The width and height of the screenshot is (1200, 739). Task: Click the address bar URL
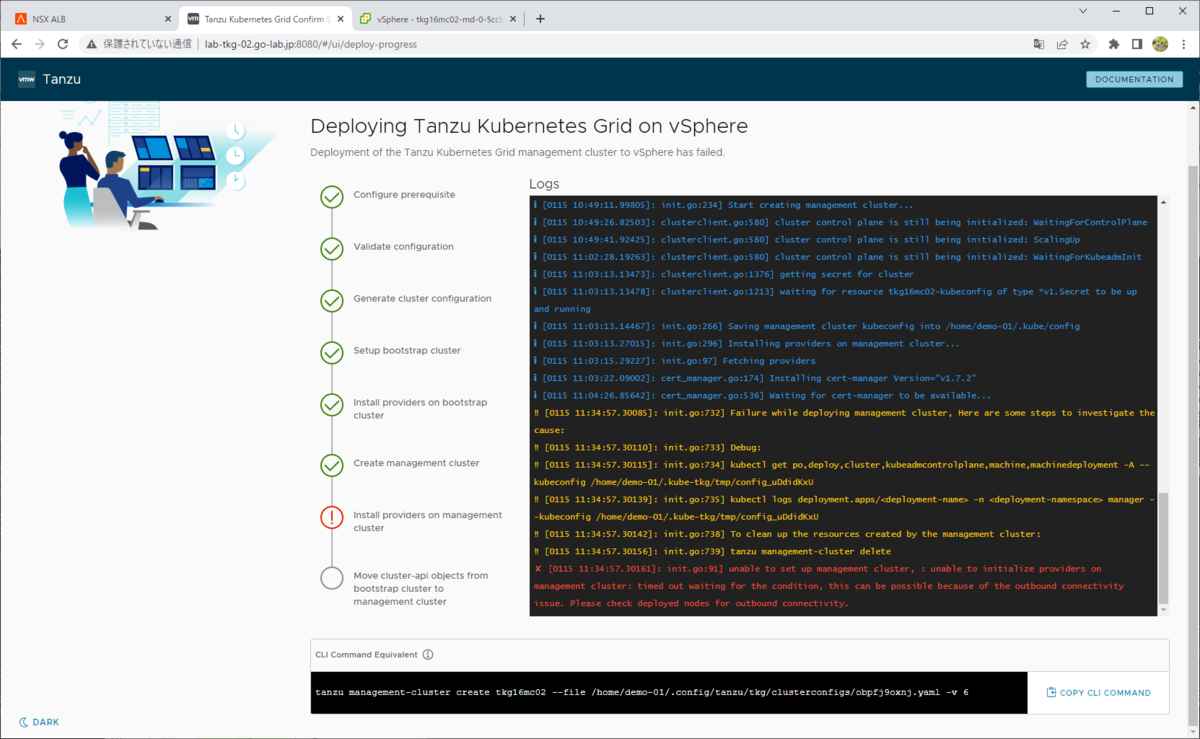311,44
